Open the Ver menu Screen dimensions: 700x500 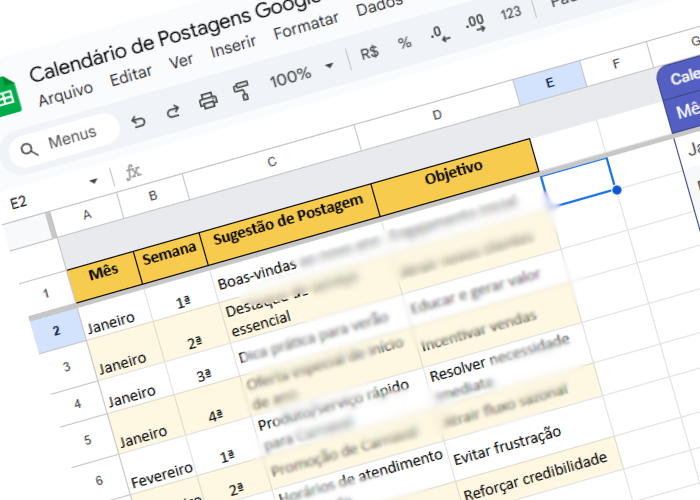(x=181, y=61)
